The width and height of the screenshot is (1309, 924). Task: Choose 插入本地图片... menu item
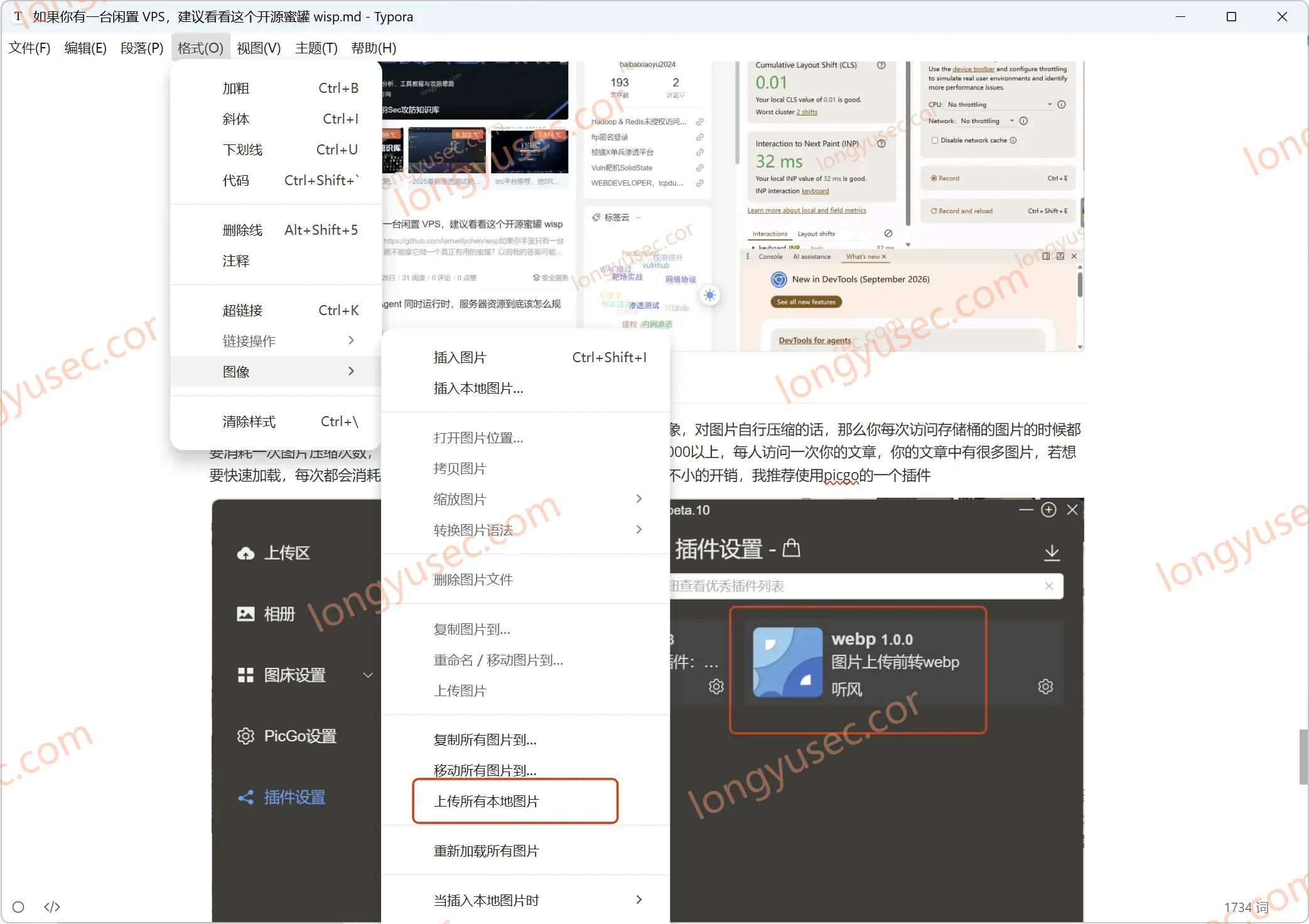(525, 389)
